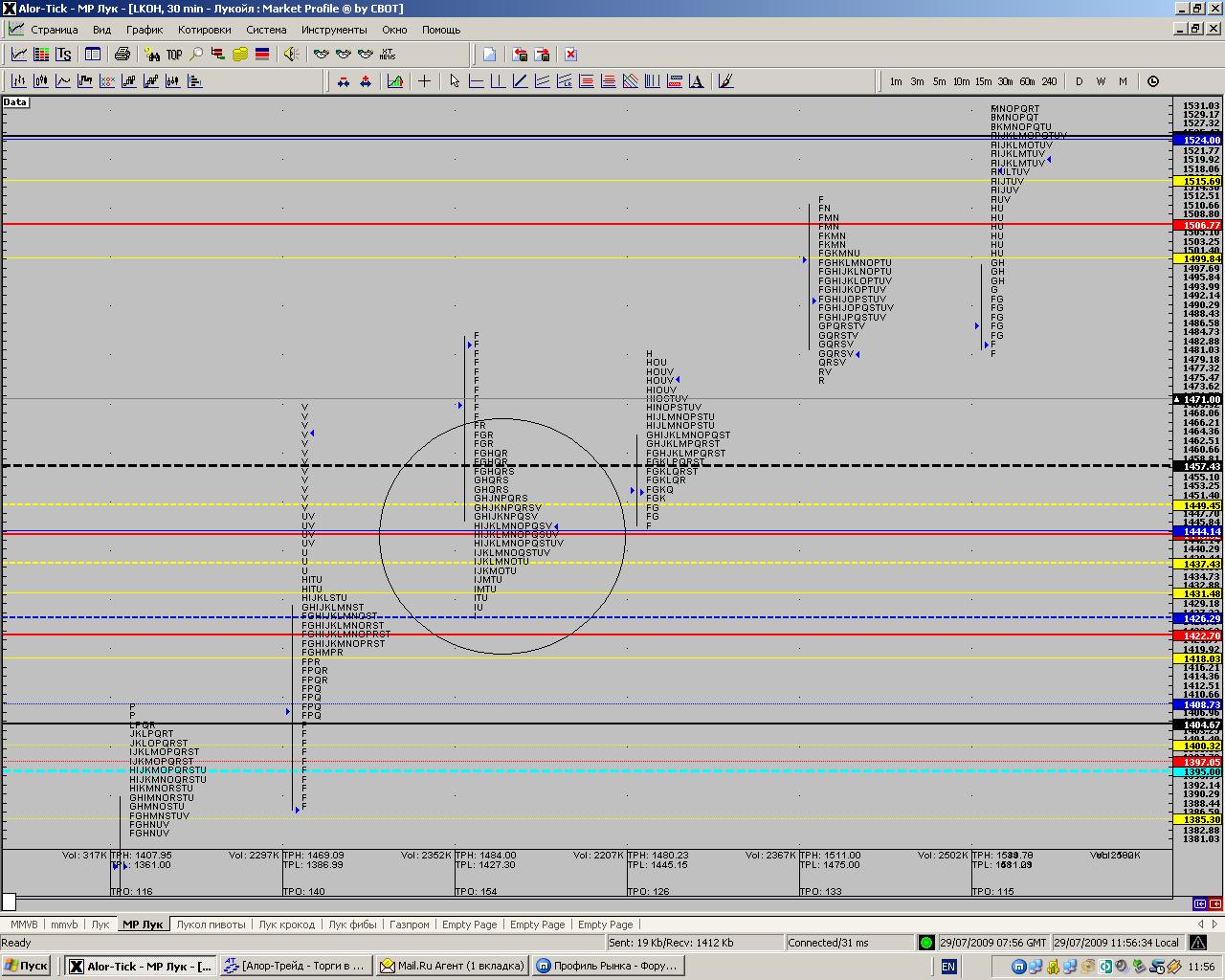Viewport: 1225px width, 980px height.
Task: Click the gold coins icon
Action: pos(240,55)
